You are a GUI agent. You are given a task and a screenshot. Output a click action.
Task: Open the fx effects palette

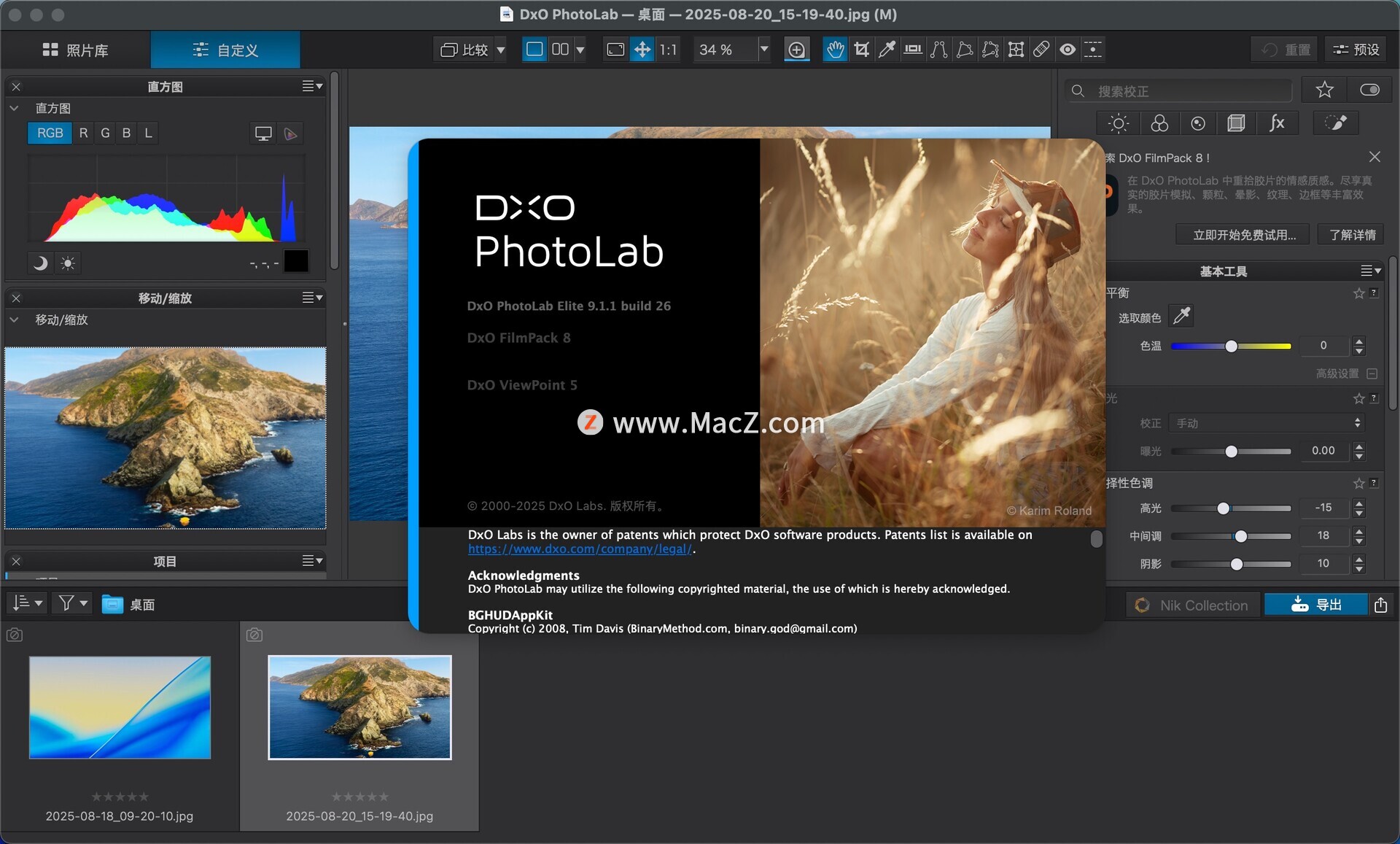pyautogui.click(x=1276, y=123)
